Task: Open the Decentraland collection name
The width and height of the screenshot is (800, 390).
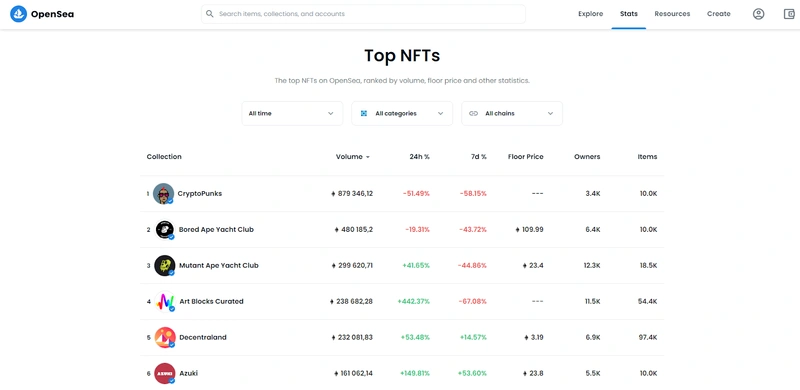Action: point(203,337)
